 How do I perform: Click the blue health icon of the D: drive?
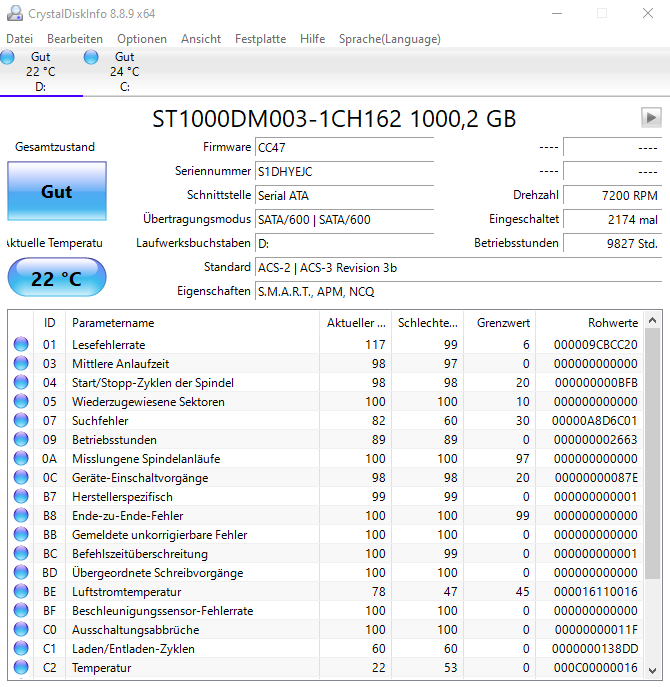point(7,57)
